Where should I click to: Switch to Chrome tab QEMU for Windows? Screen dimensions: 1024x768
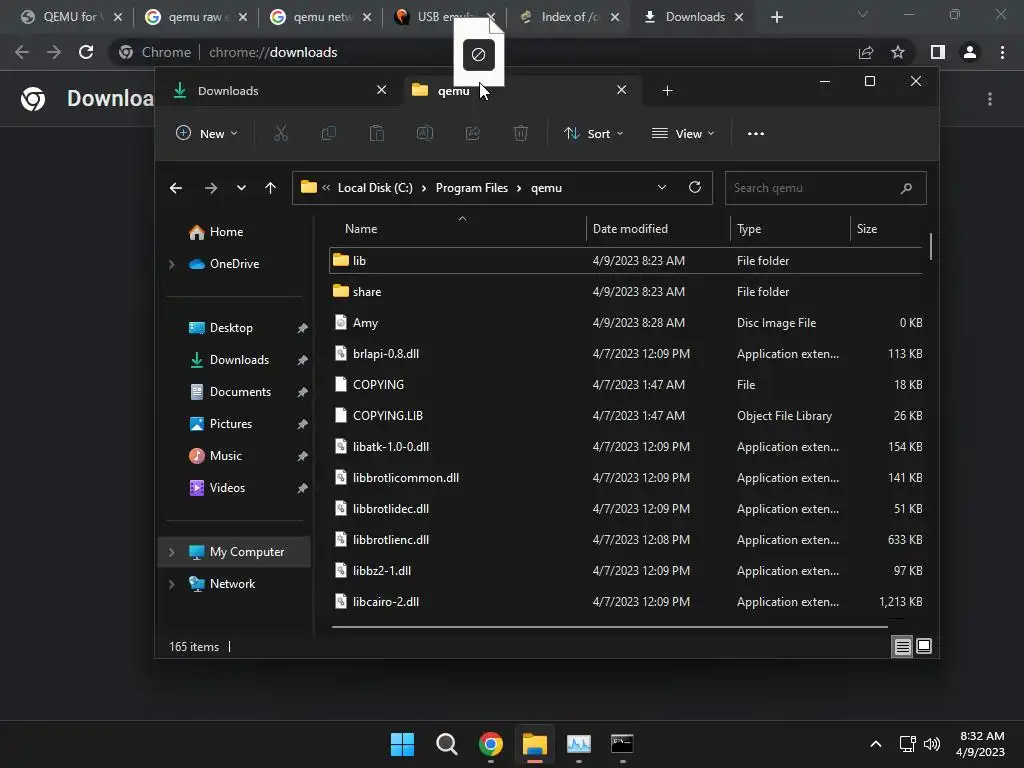click(71, 17)
